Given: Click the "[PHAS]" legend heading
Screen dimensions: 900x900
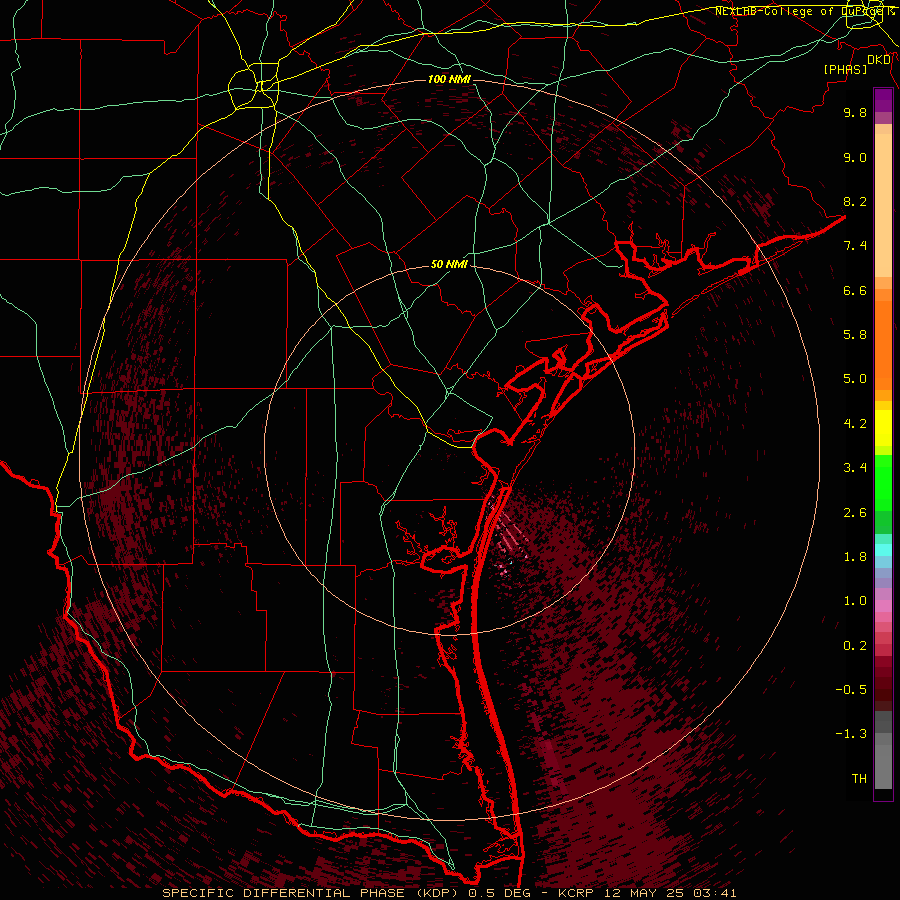Looking at the screenshot, I should [845, 69].
